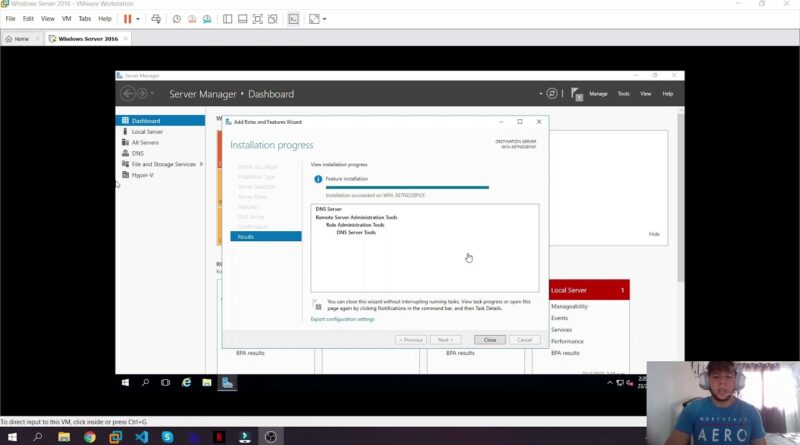Screen dimensions: 800x445
Task: Open the Manage menu in Server Manager
Action: pyautogui.click(x=598, y=94)
